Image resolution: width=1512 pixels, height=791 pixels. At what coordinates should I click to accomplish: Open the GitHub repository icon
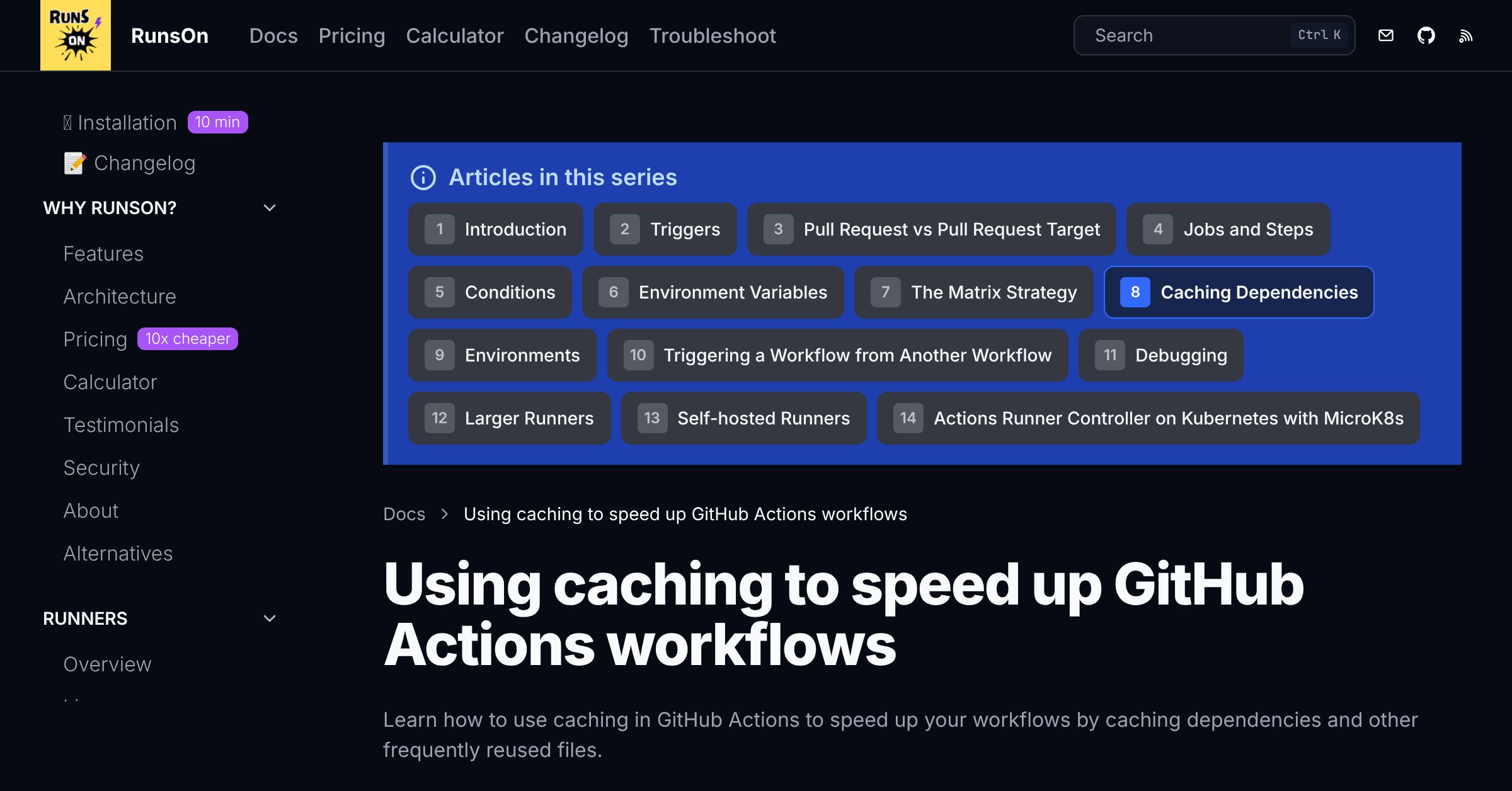pyautogui.click(x=1427, y=35)
